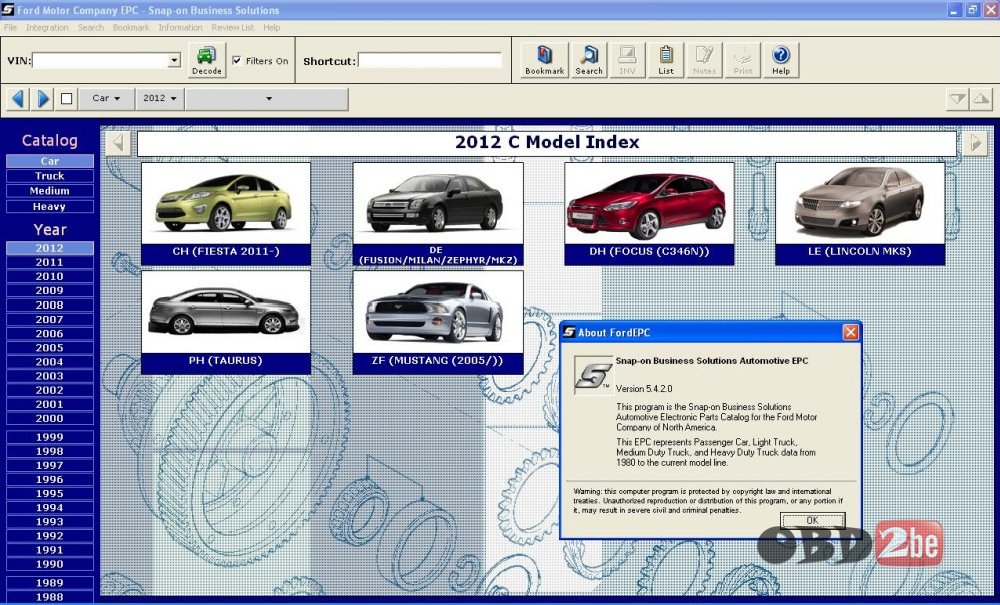The image size is (1000, 605).
Task: Open the Information menu
Action: point(180,27)
